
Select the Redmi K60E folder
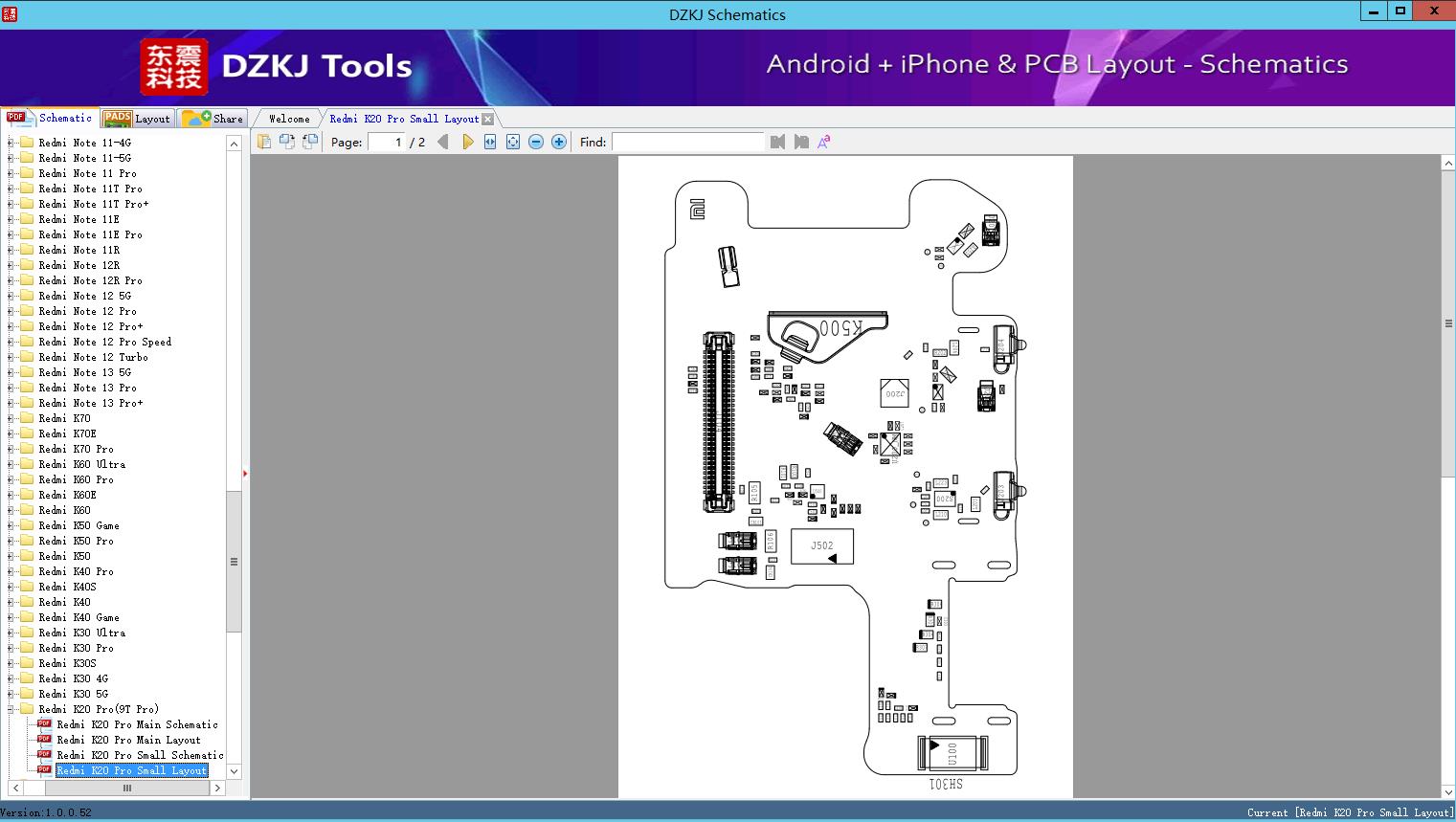coord(67,495)
